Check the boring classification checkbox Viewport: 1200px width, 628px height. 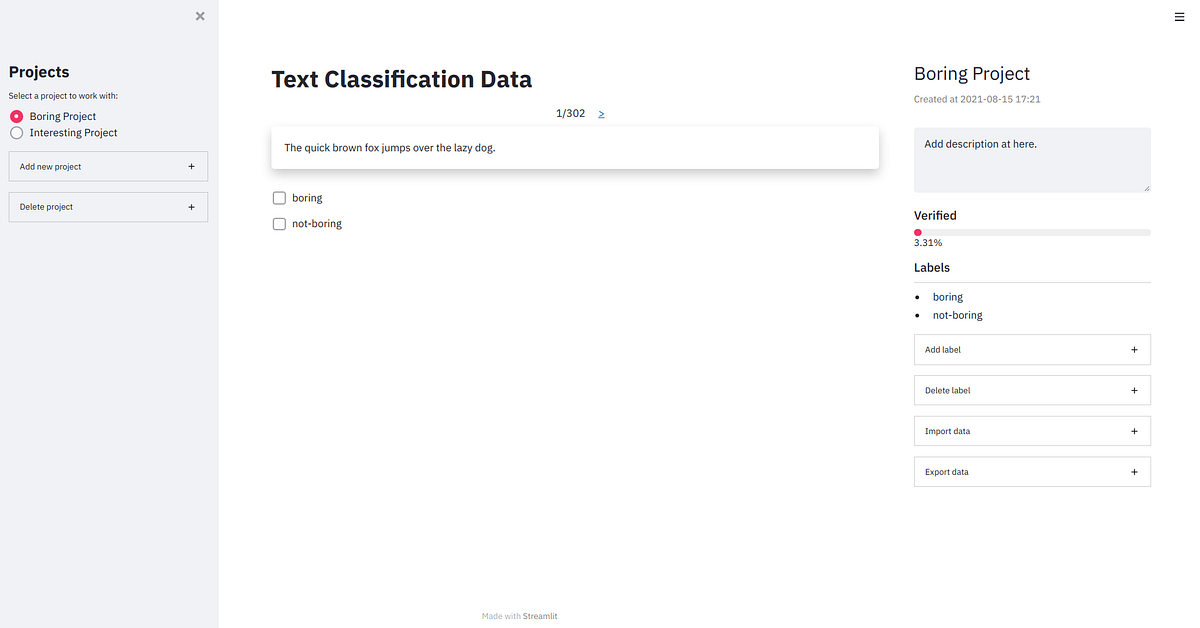279,197
